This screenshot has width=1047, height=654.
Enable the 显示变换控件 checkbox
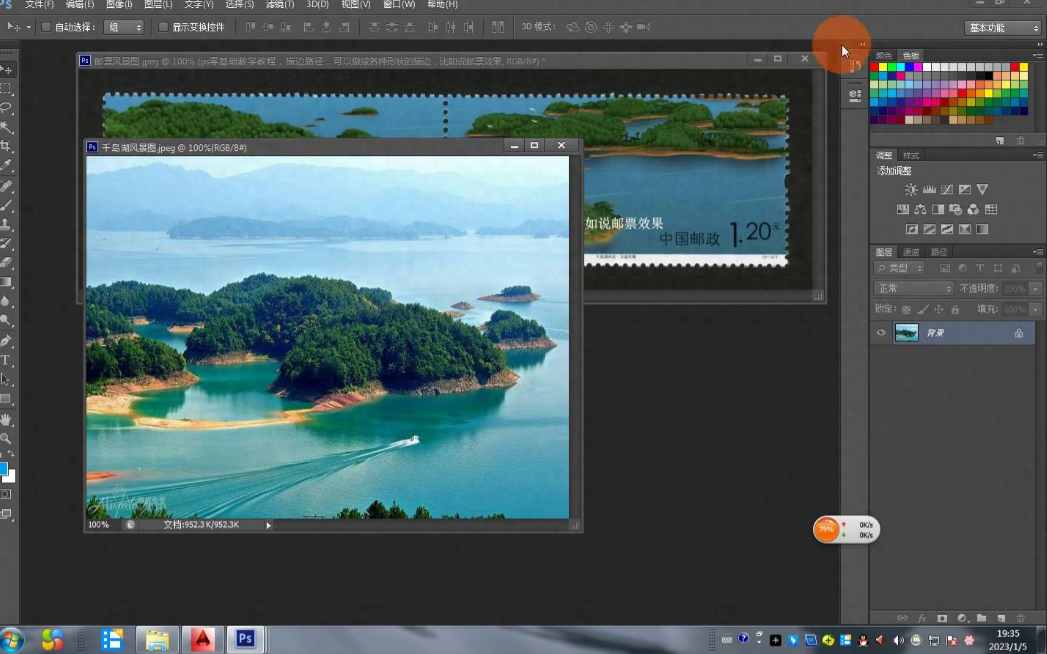[163, 27]
